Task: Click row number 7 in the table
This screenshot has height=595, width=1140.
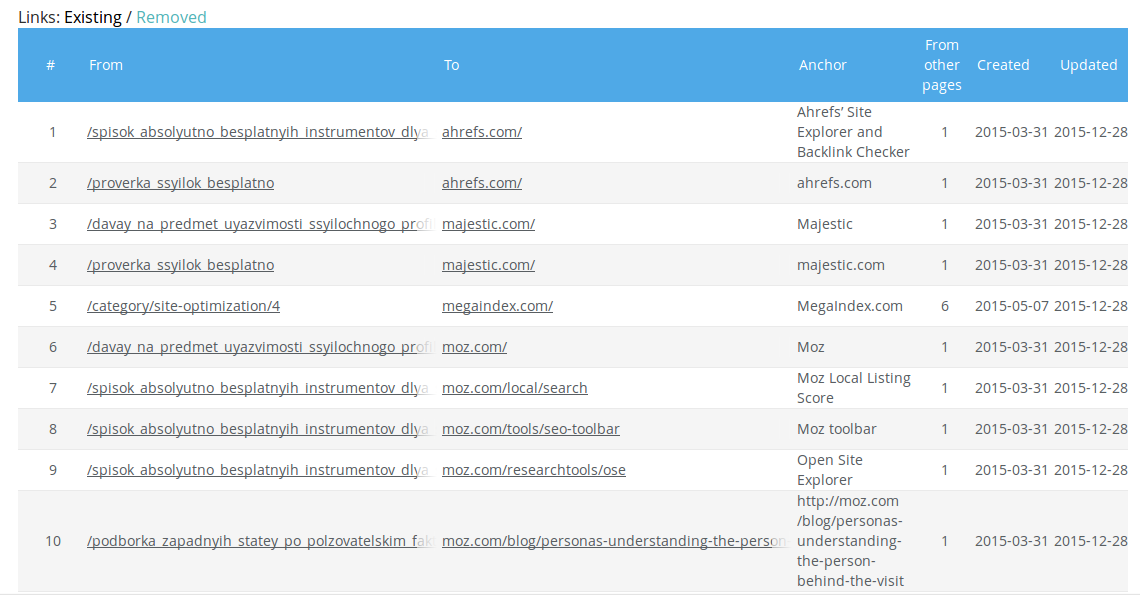Action: click(x=52, y=388)
